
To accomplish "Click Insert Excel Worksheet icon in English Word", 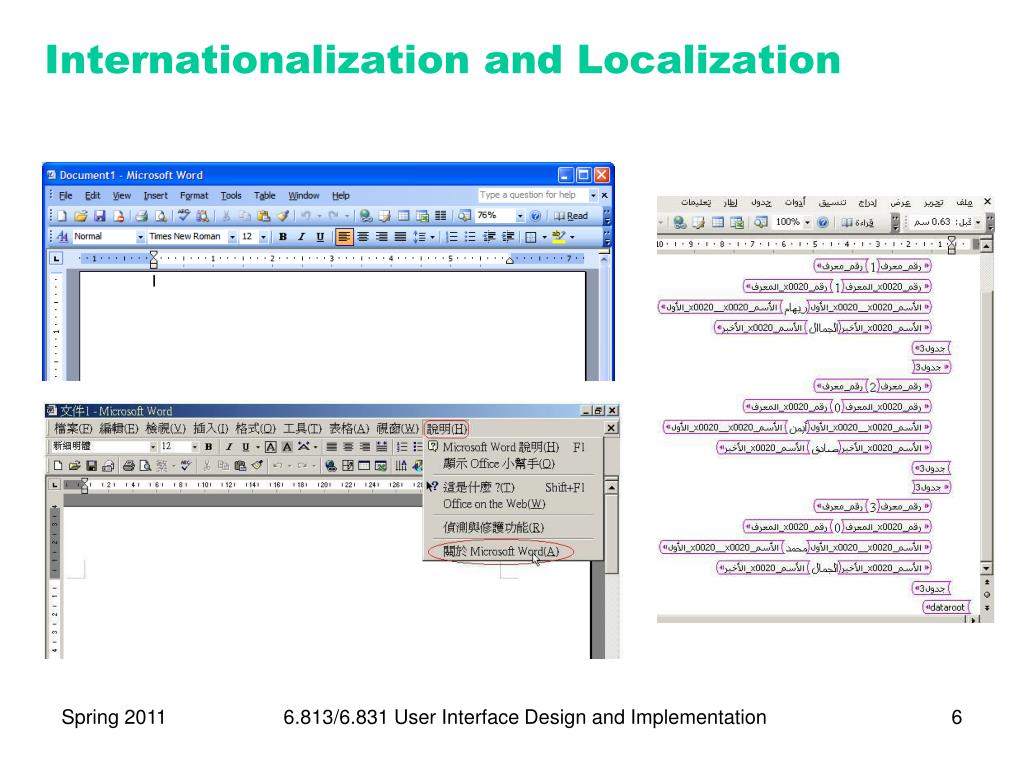I will [x=423, y=216].
